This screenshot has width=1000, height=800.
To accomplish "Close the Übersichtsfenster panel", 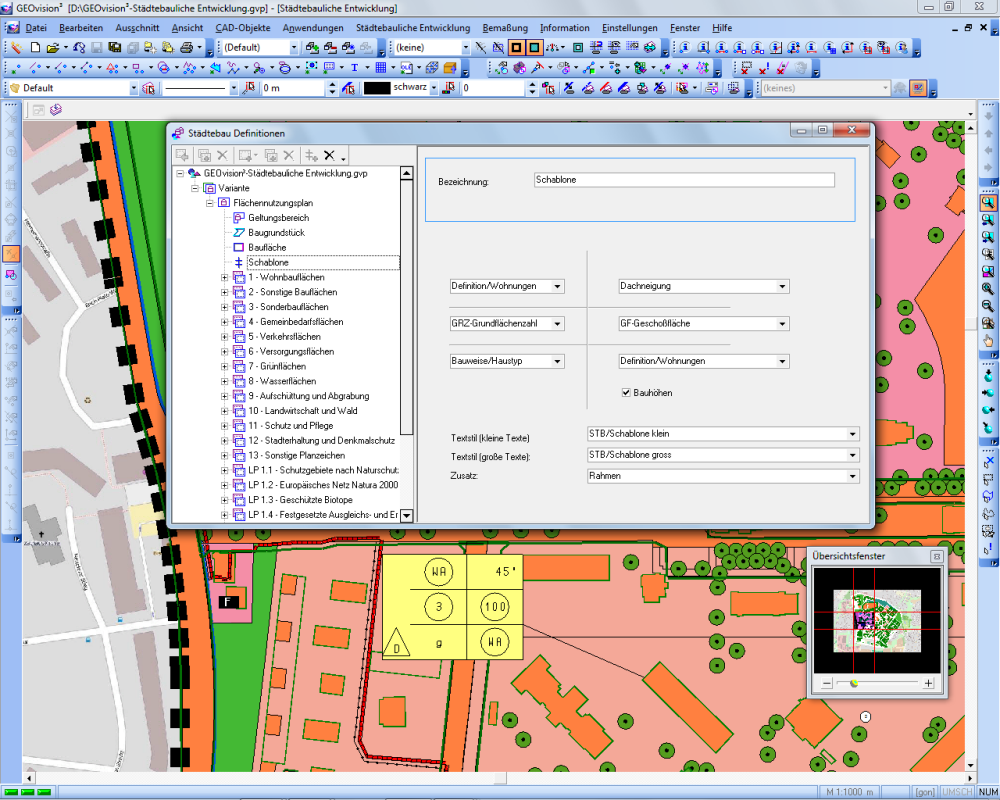I will pos(936,556).
